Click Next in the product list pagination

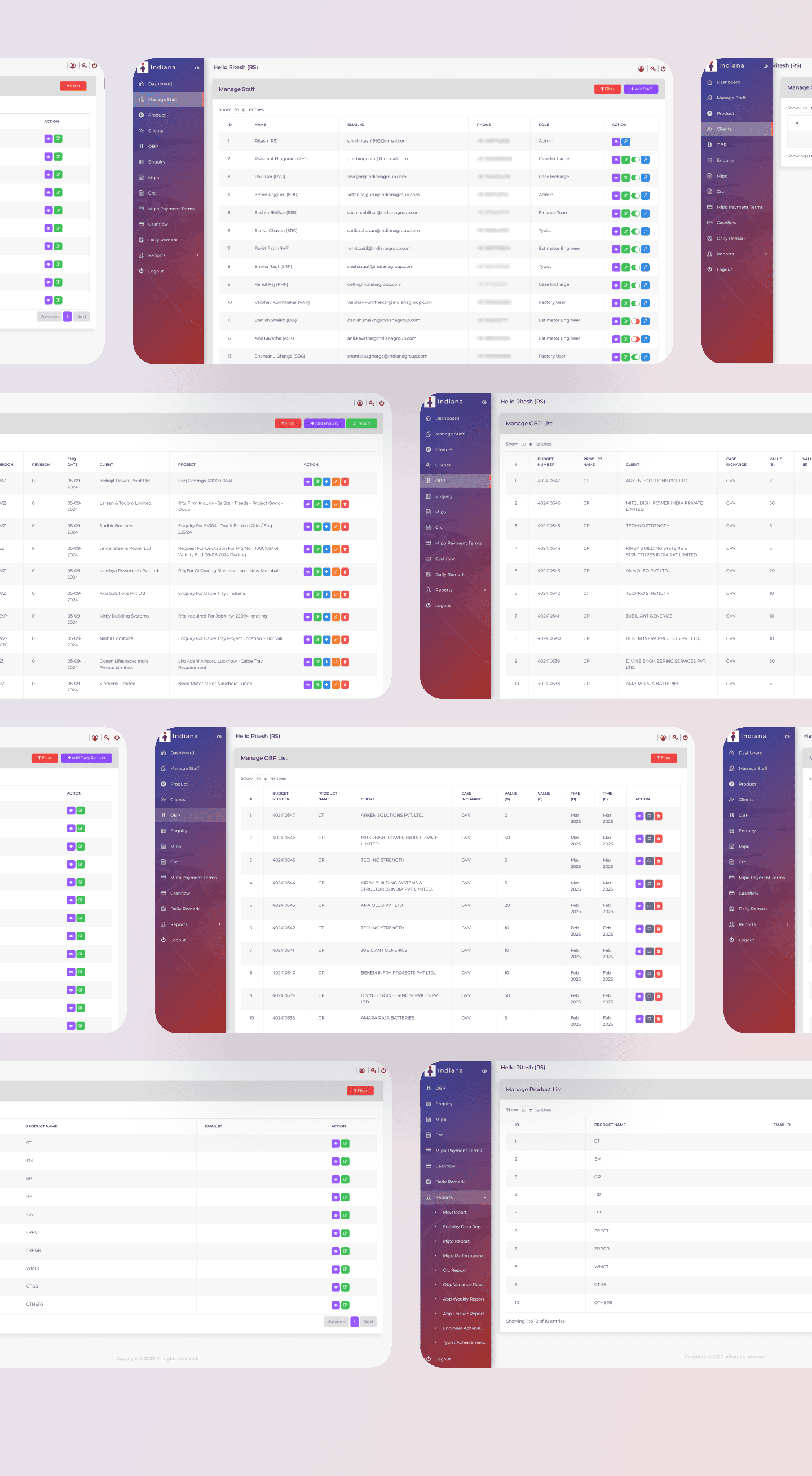coord(368,1322)
